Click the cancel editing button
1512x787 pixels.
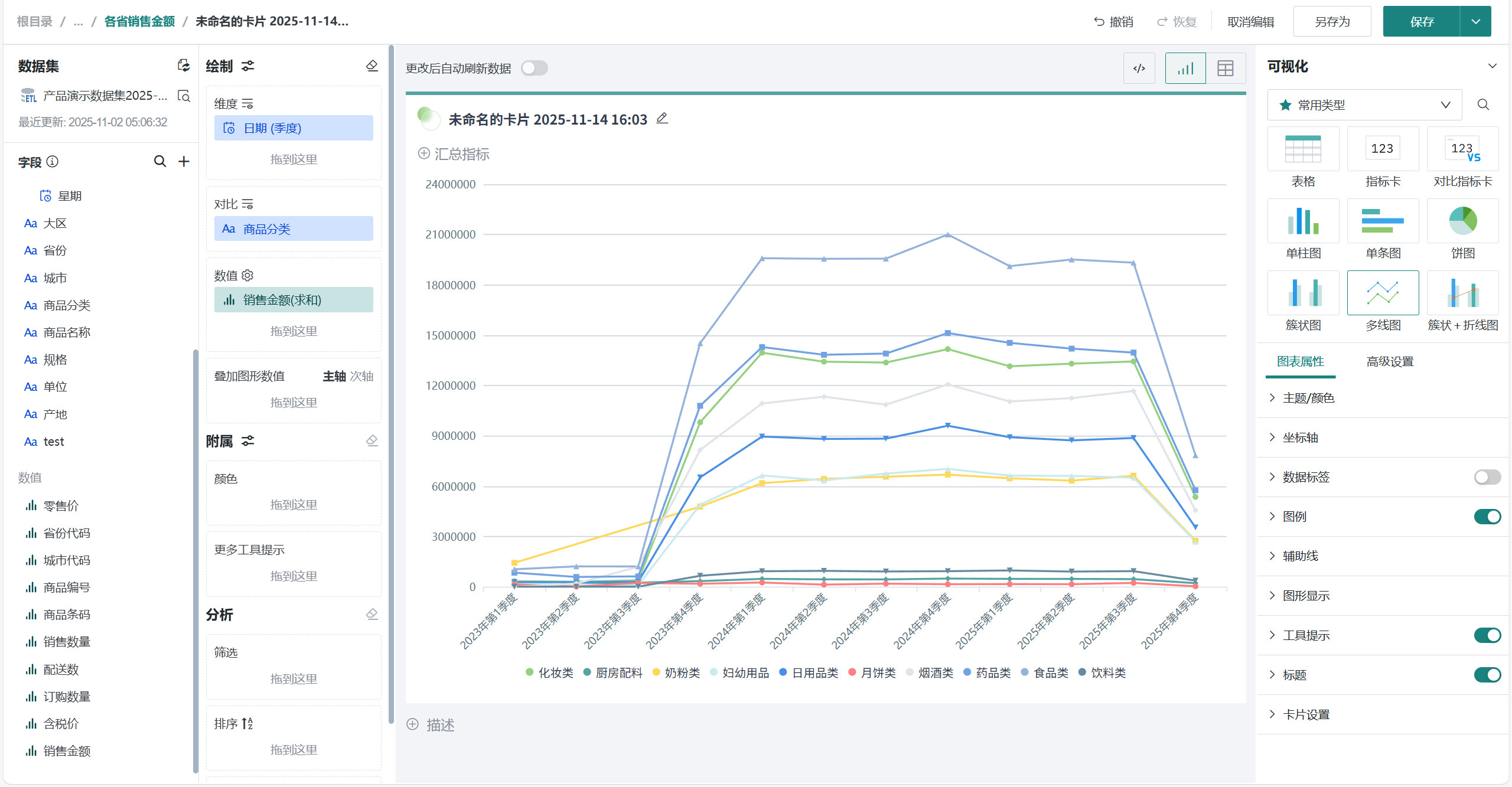[x=1250, y=22]
